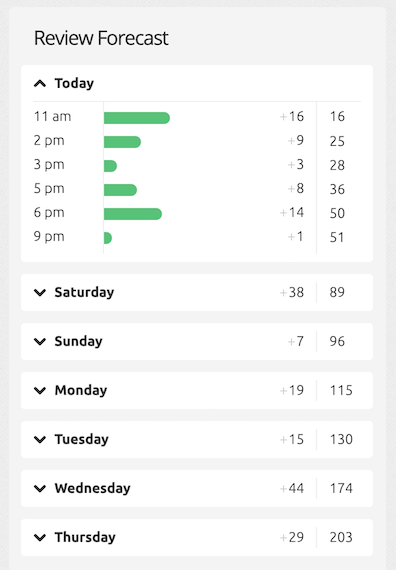
Task: Expand the Thursday forecast chevron
Action: tap(40, 537)
